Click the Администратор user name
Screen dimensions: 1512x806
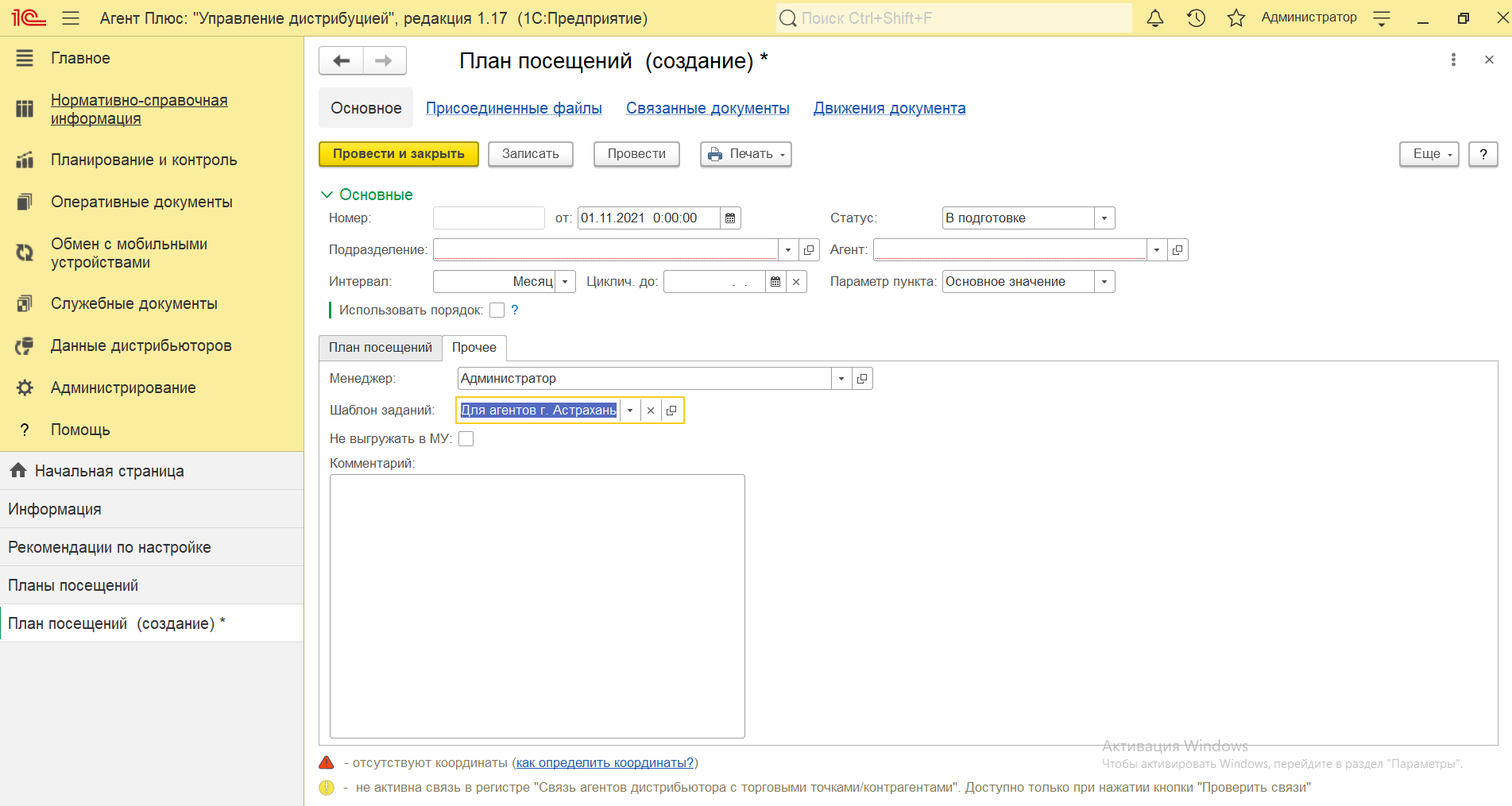1309,17
